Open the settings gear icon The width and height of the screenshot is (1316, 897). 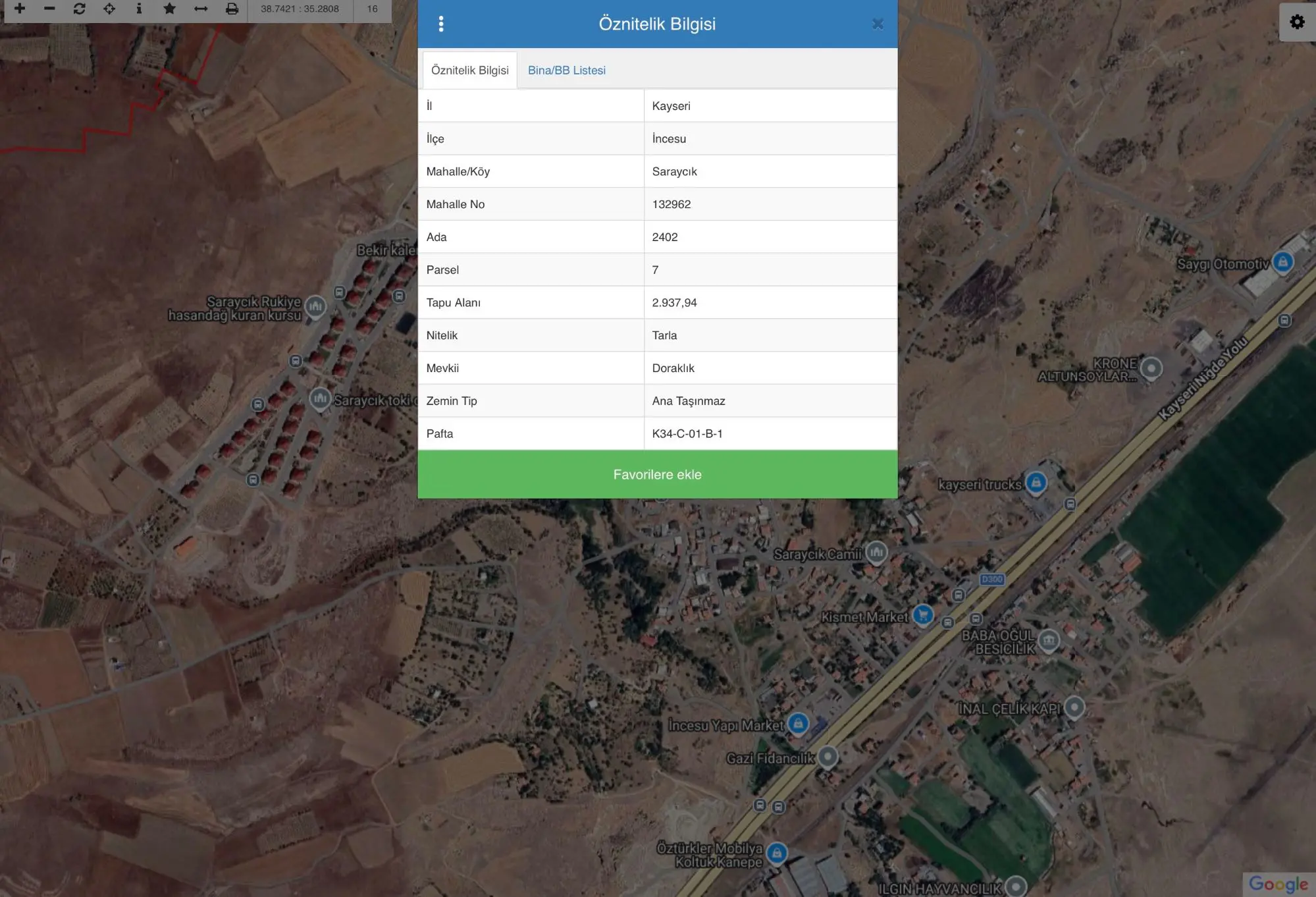tap(1297, 22)
